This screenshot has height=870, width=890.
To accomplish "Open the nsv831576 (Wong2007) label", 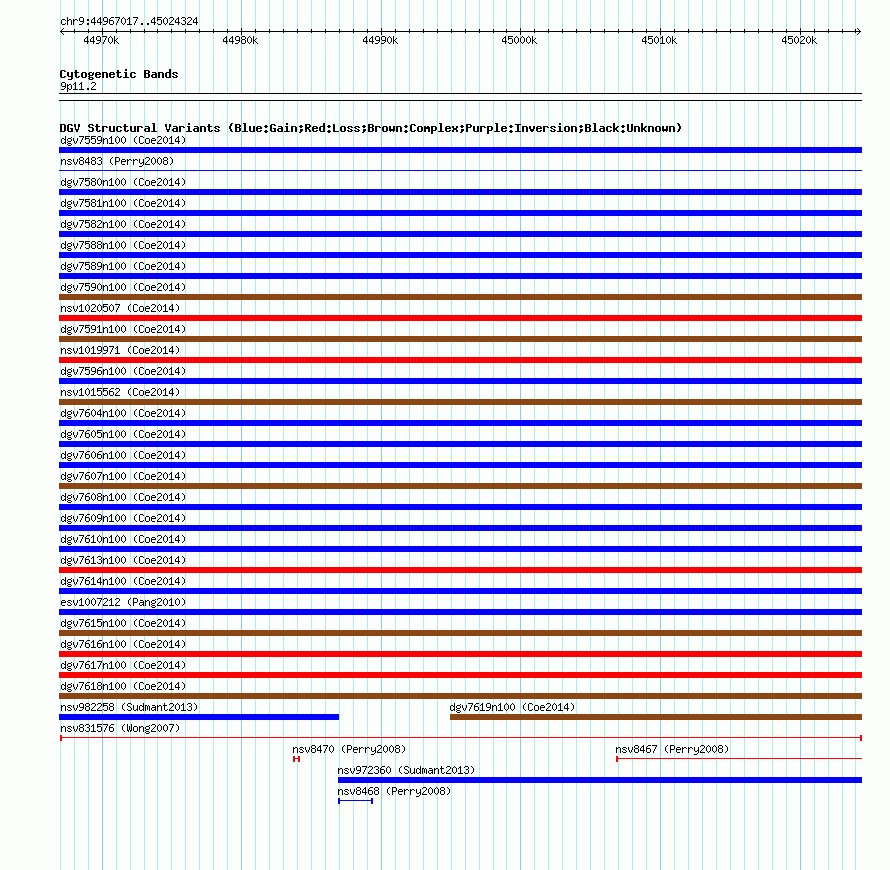I will click(120, 728).
